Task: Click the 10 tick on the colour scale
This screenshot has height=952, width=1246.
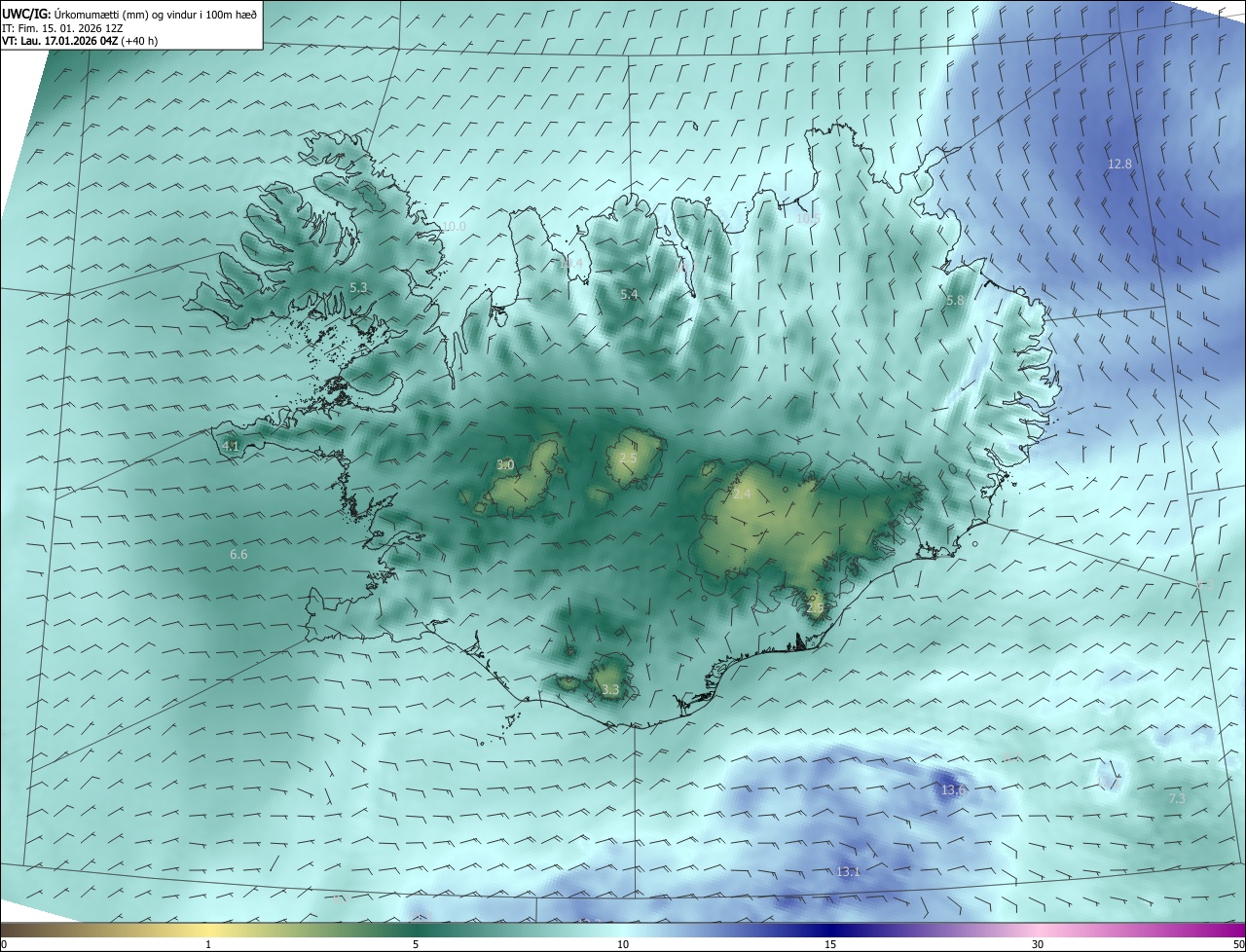Action: pos(623,944)
